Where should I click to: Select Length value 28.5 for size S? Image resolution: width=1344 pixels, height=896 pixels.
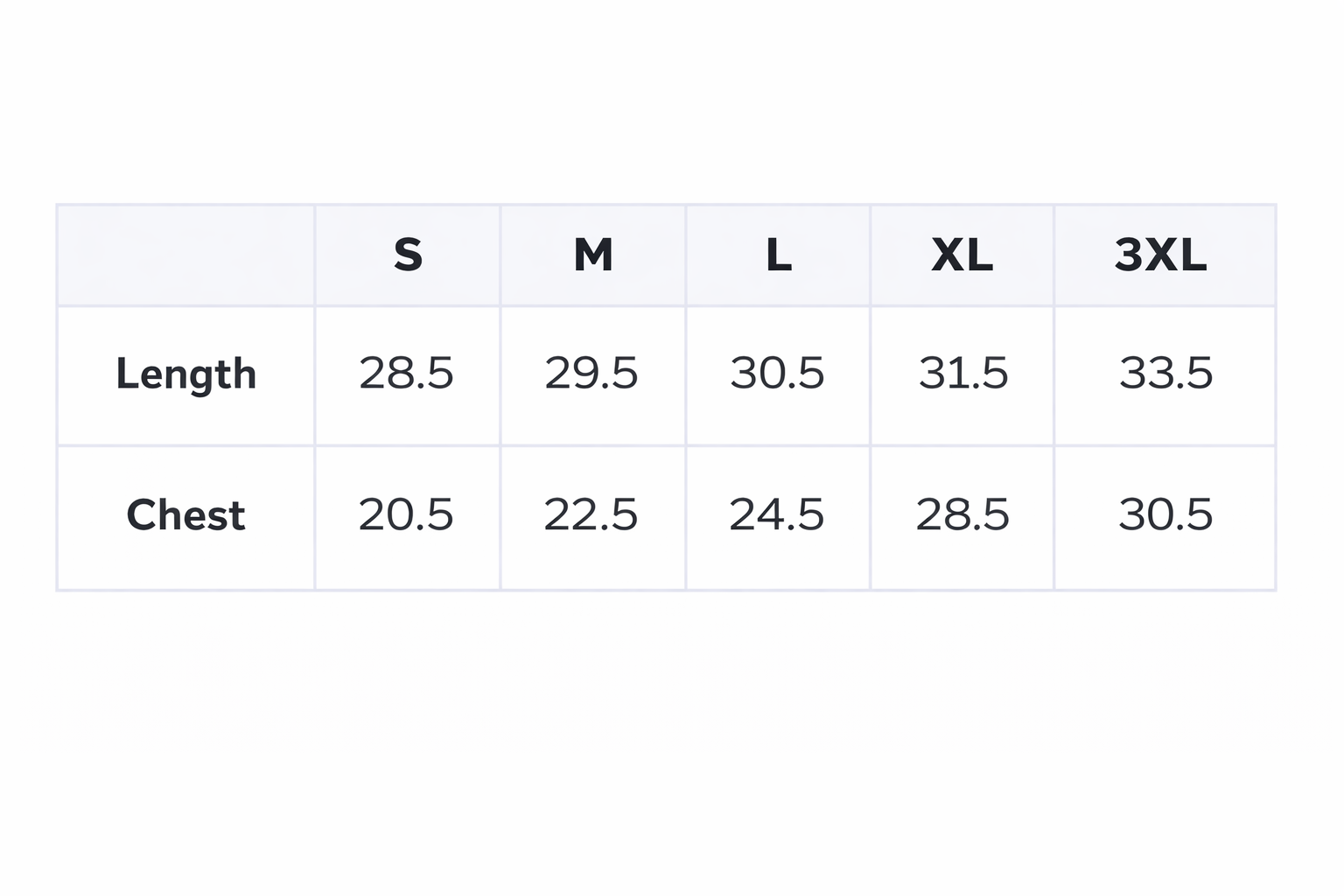(x=407, y=374)
